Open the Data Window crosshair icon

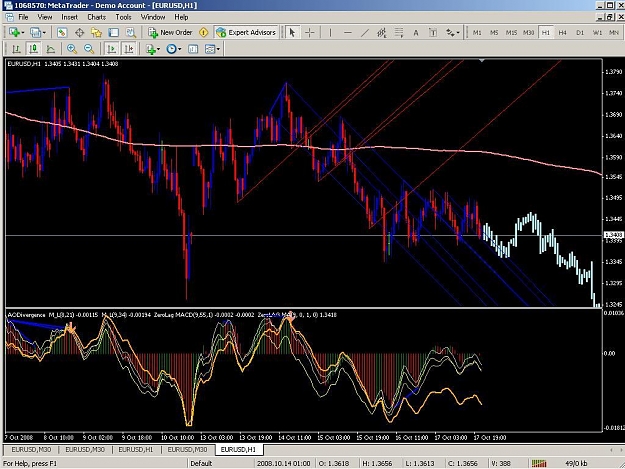coord(79,33)
